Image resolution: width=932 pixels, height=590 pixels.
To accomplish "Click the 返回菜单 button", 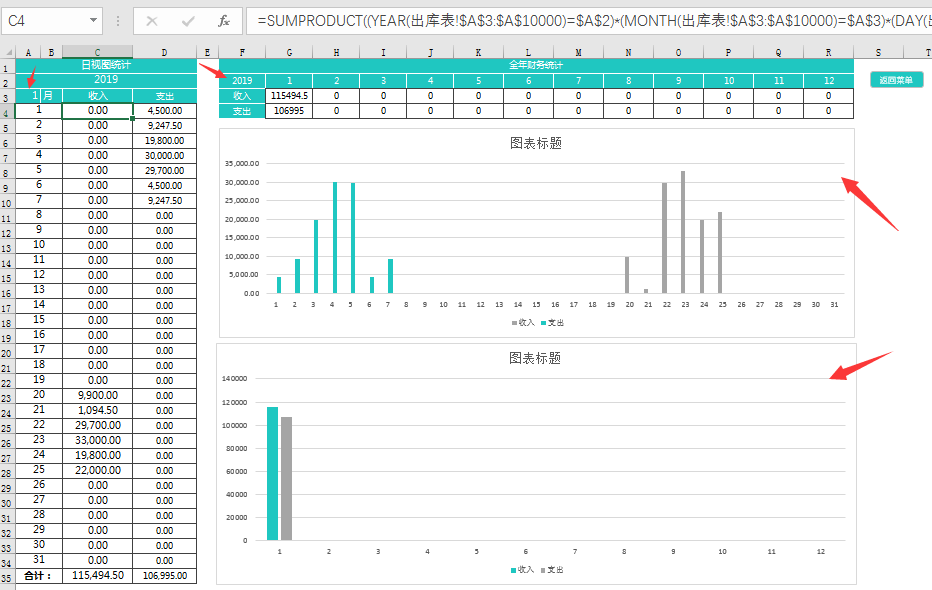I will 896,80.
